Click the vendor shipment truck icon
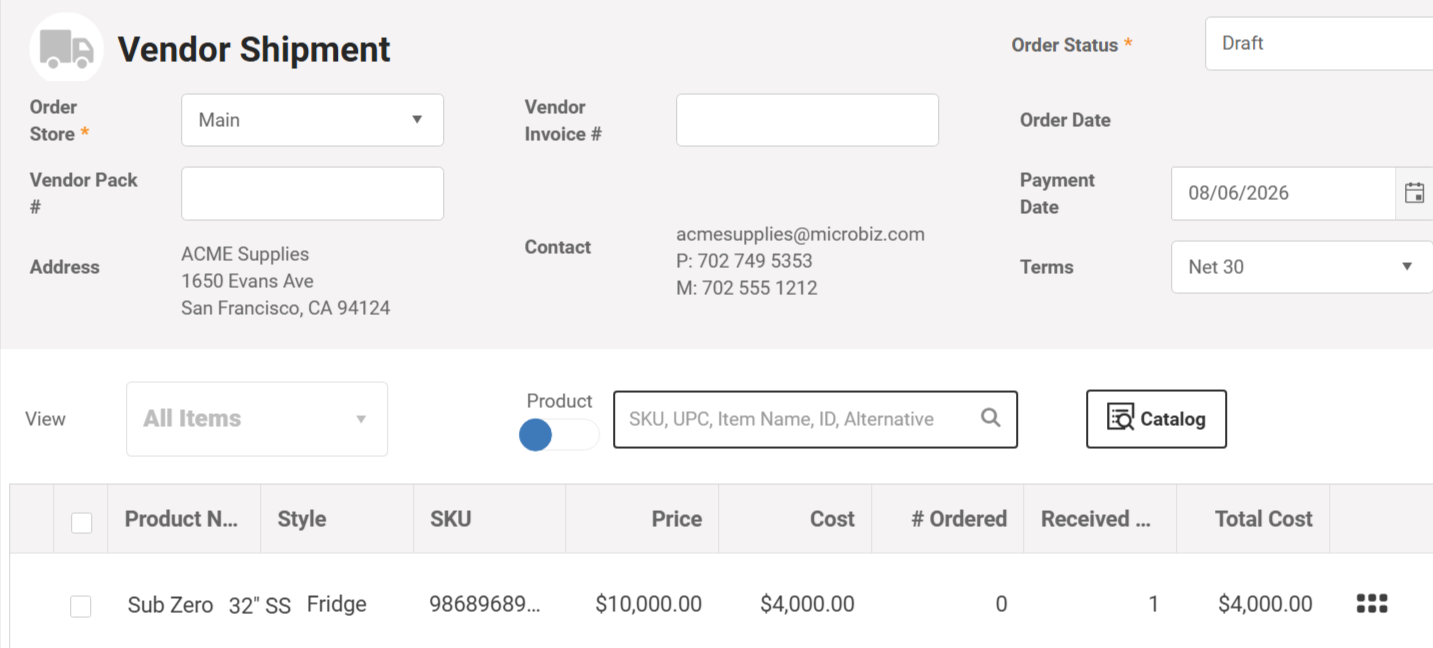The height and width of the screenshot is (648, 1433). click(66, 48)
